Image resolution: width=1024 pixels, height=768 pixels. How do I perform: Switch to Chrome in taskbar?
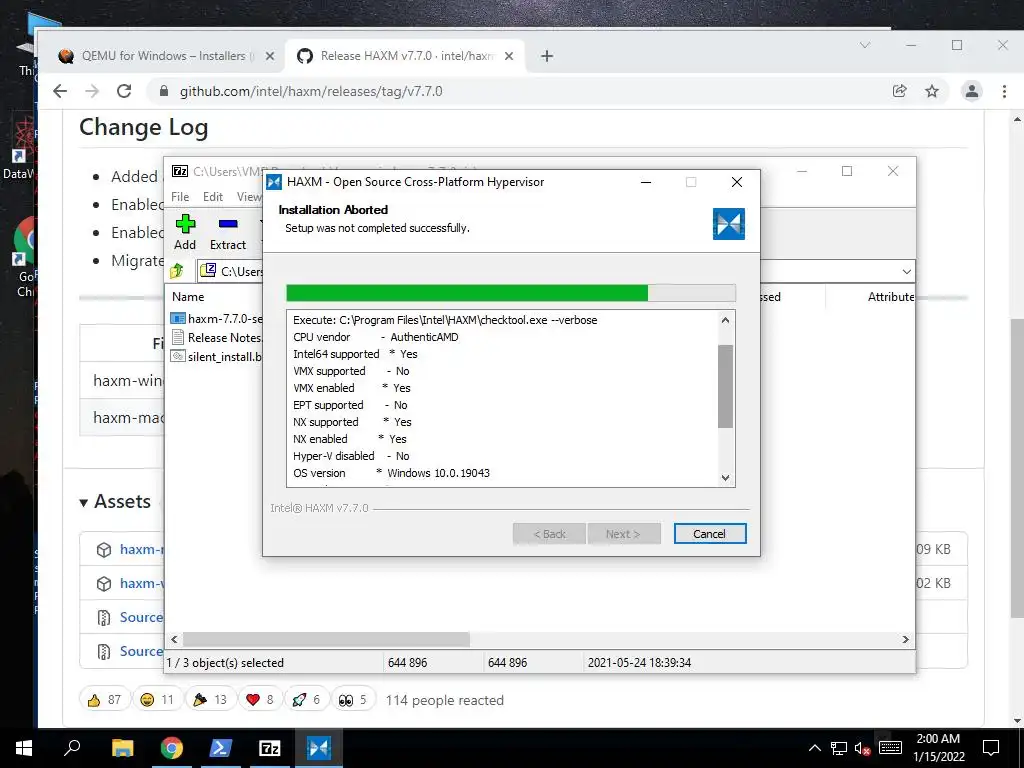171,748
